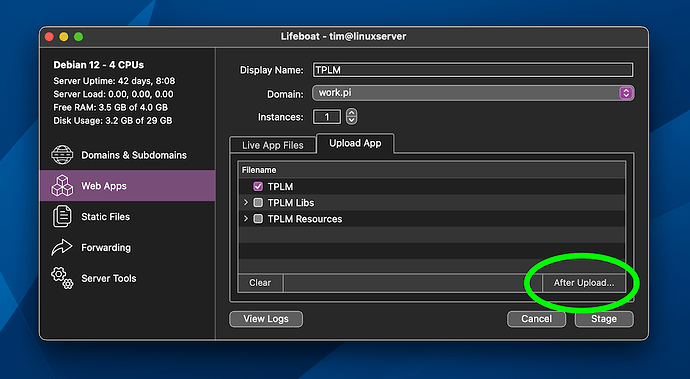Open Domains & Subdomains section label
Viewport: 690px width, 379px height.
pyautogui.click(x=134, y=155)
